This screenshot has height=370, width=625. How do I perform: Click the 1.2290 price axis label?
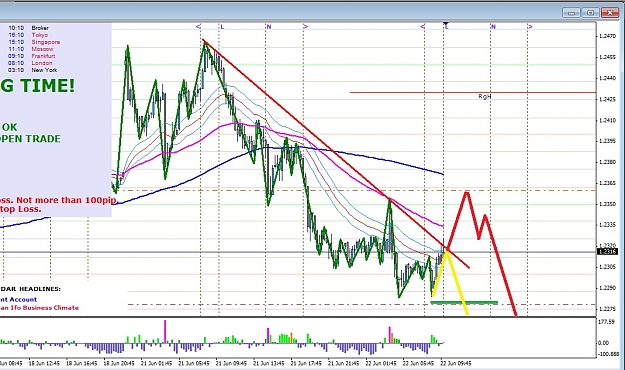click(607, 287)
